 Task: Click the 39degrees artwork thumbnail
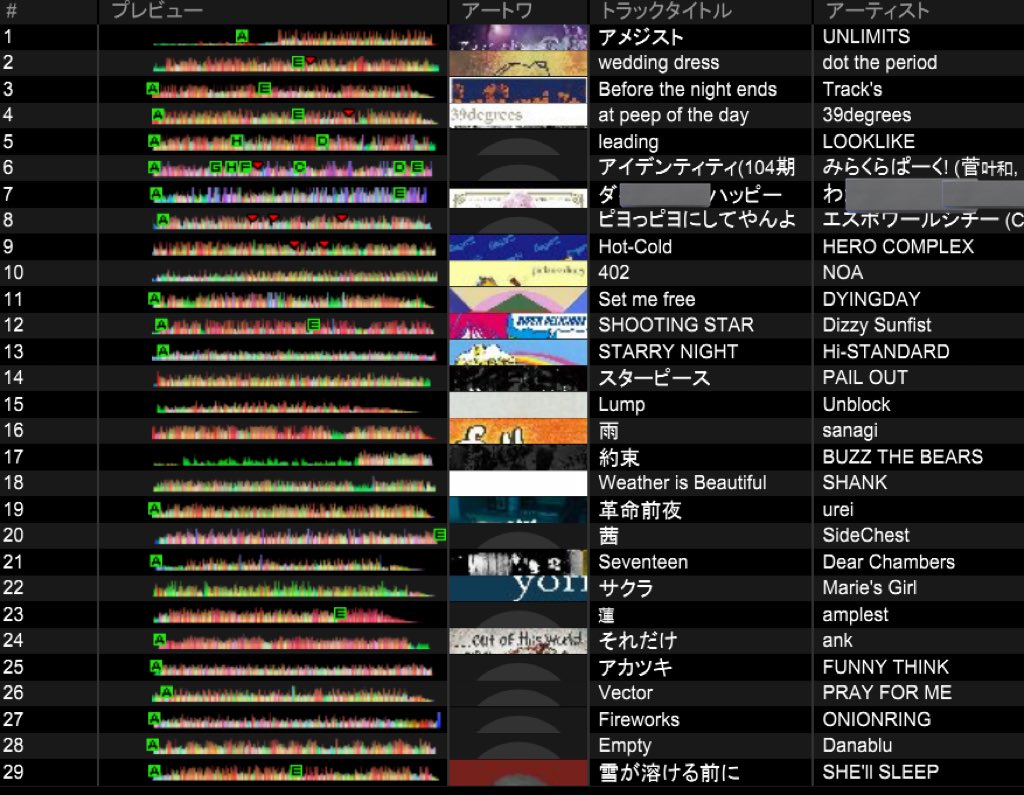click(519, 116)
